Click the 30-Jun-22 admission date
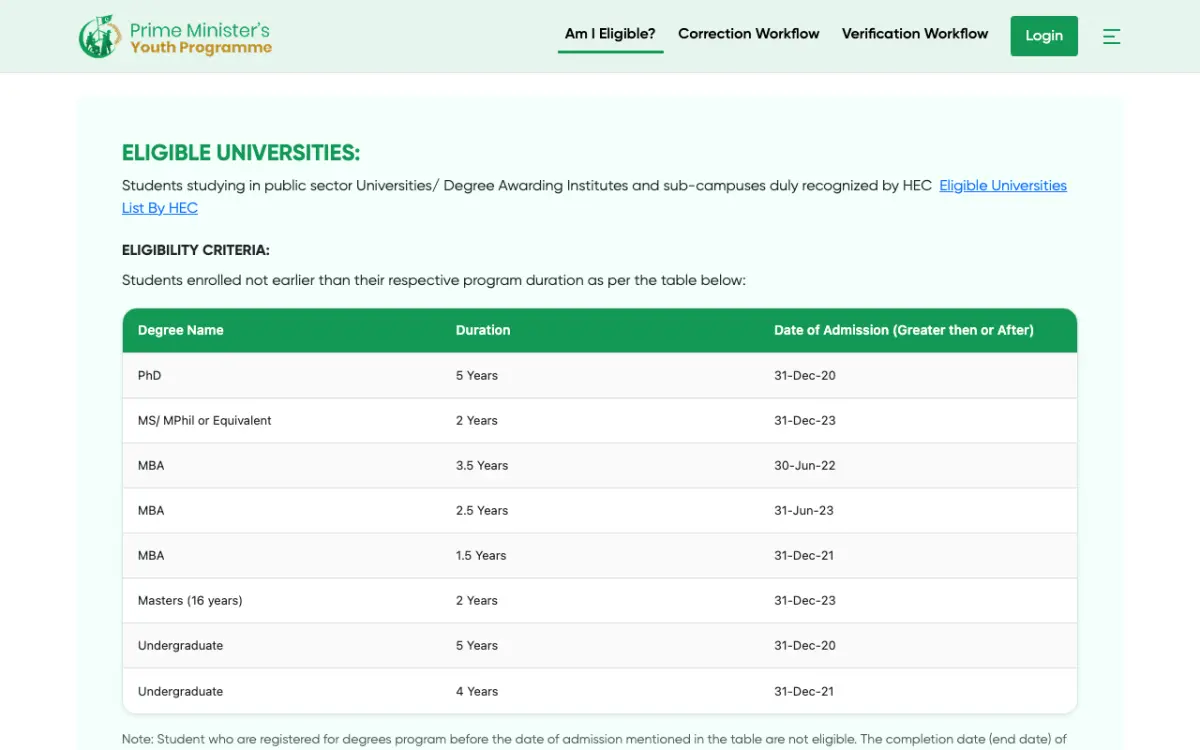This screenshot has width=1200, height=750. coord(805,465)
